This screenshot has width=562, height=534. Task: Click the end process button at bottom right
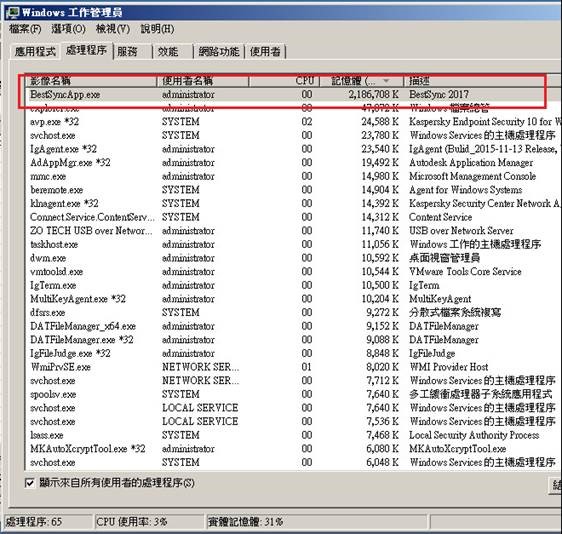[x=556, y=486]
